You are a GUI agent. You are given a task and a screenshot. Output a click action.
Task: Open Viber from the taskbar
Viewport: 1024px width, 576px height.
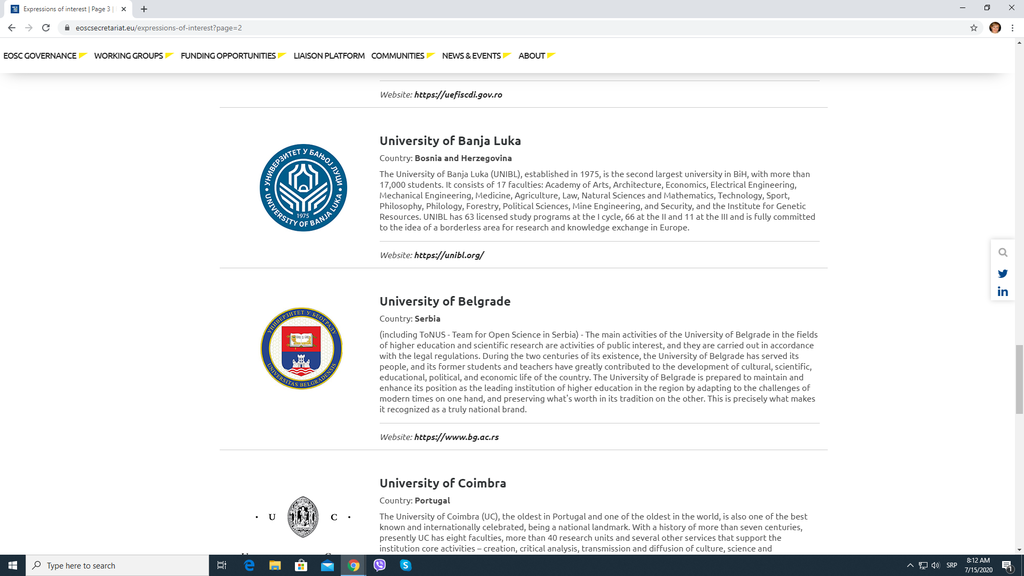[379, 565]
